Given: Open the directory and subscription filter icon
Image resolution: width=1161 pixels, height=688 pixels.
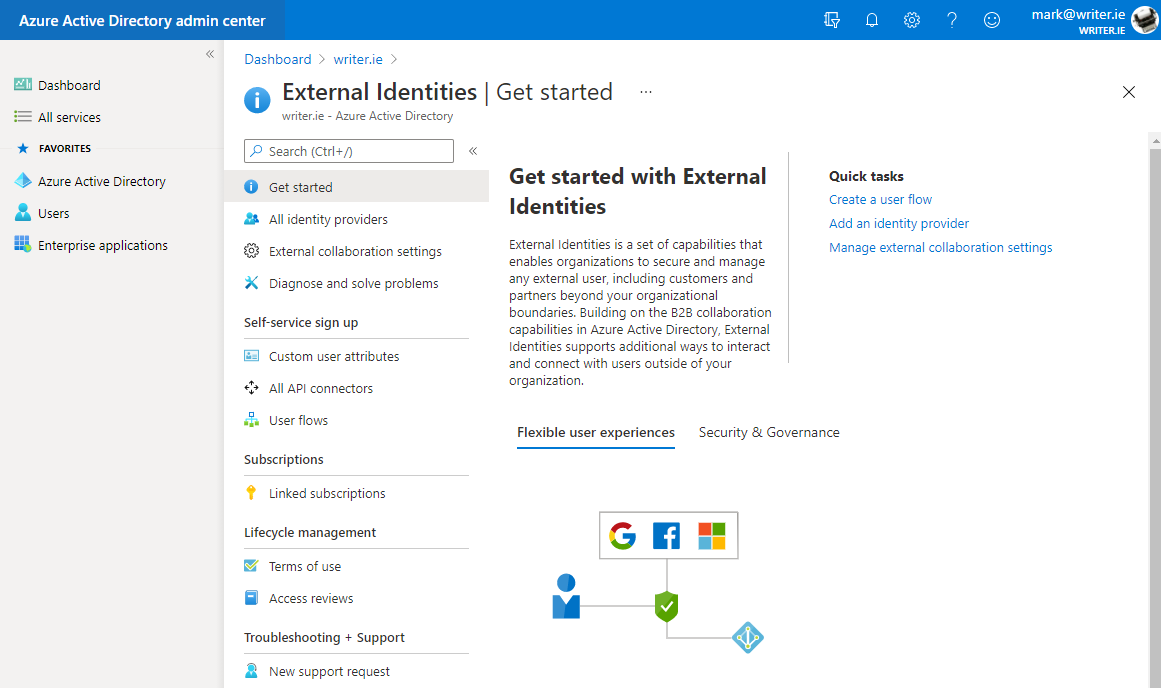Looking at the screenshot, I should click(832, 20).
